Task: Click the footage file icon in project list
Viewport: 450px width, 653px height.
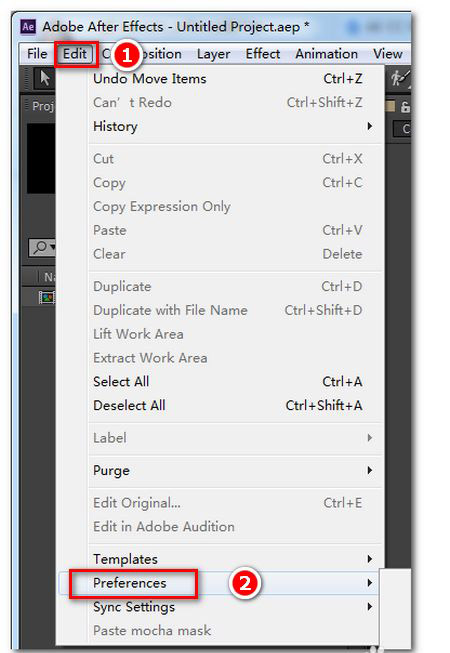Action: point(47,297)
